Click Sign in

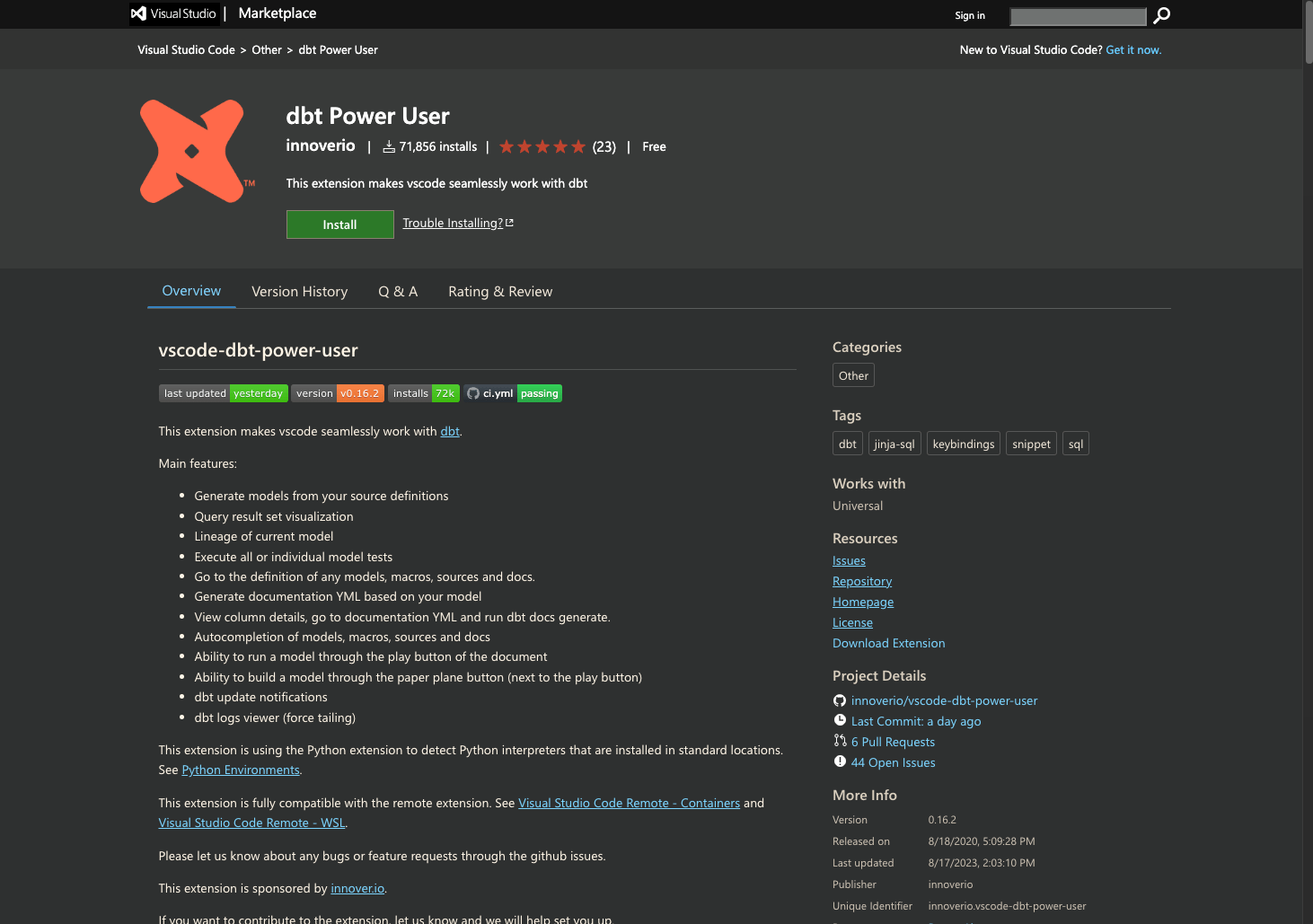(x=970, y=15)
